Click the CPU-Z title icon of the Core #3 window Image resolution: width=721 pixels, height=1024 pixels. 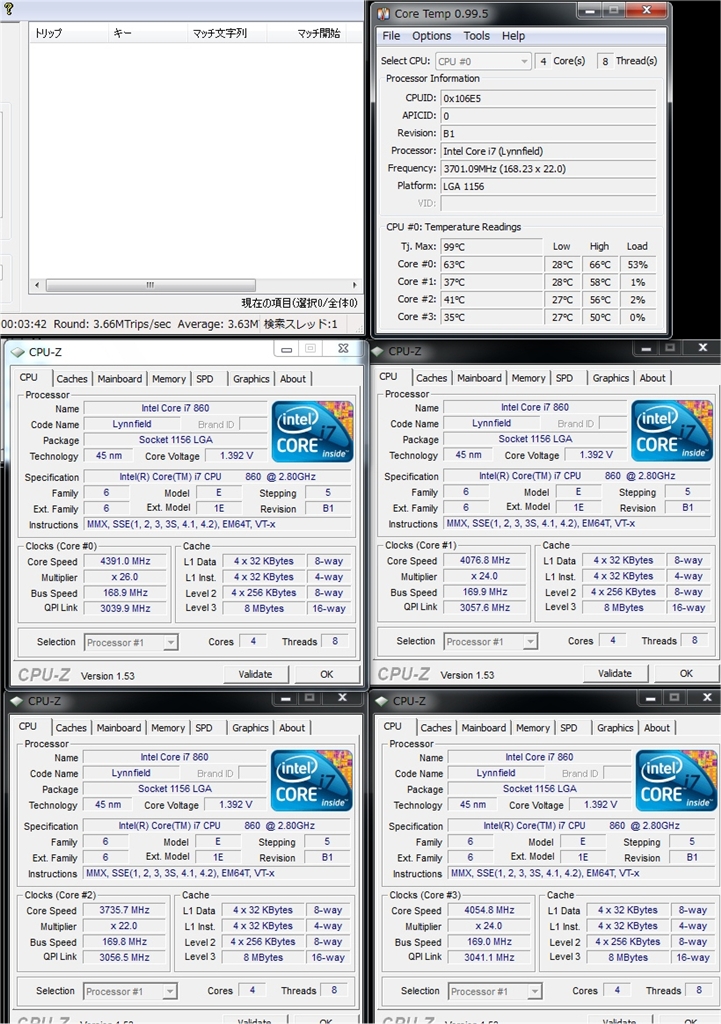(382, 701)
